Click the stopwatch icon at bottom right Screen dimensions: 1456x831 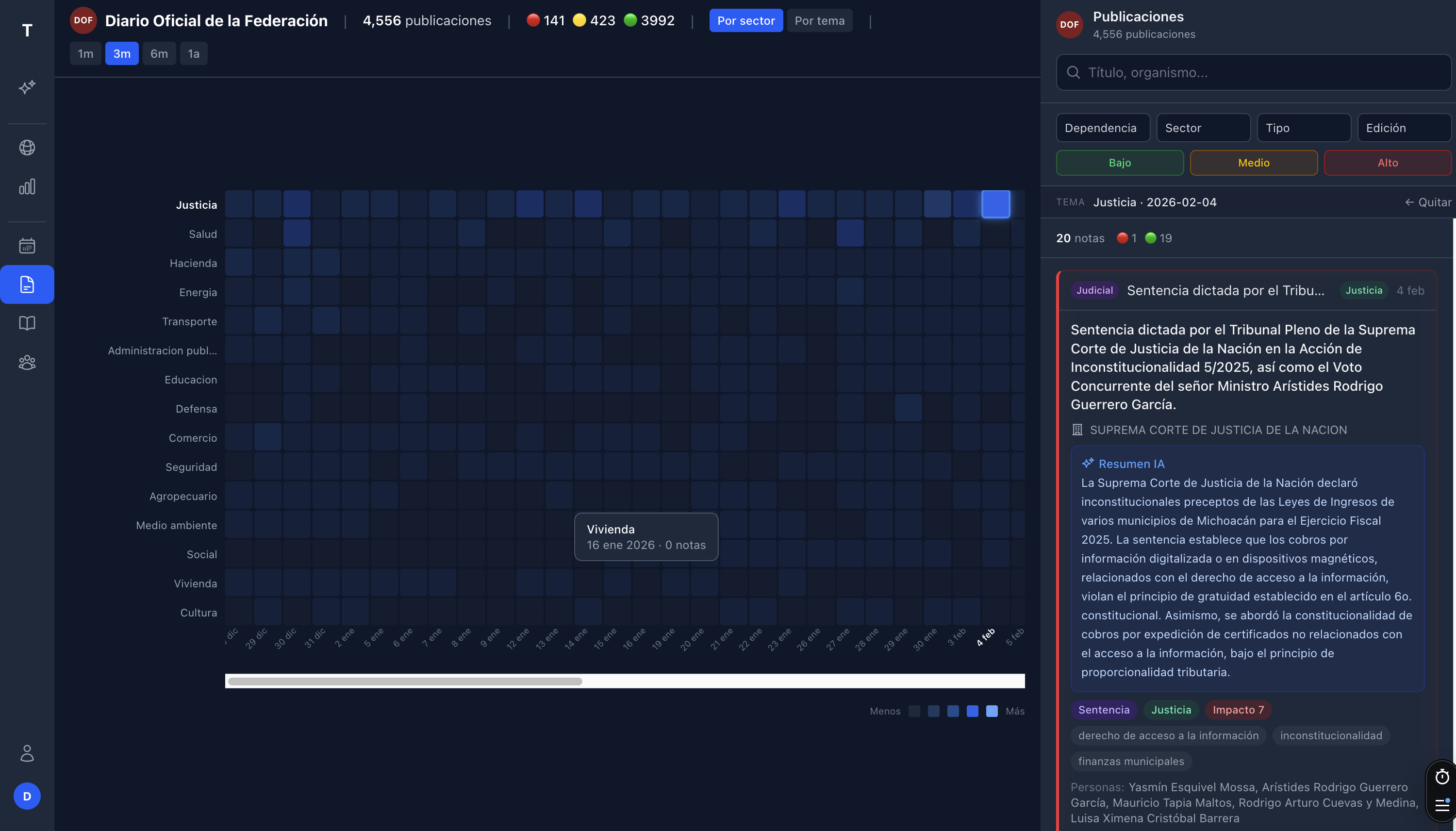pyautogui.click(x=1442, y=777)
